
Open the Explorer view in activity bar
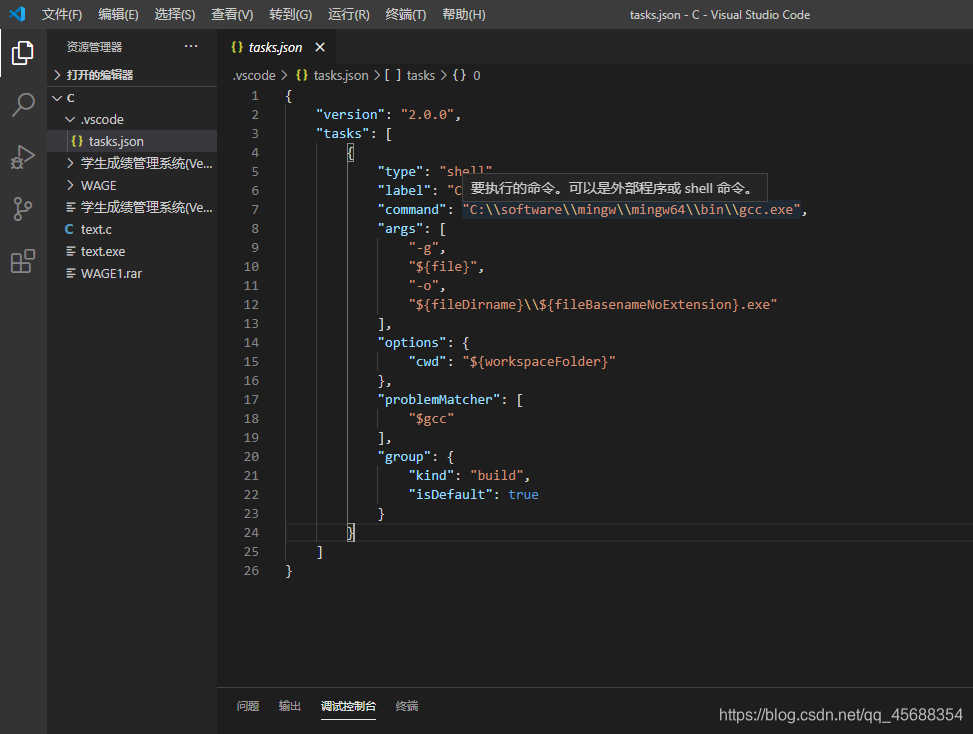click(x=23, y=53)
